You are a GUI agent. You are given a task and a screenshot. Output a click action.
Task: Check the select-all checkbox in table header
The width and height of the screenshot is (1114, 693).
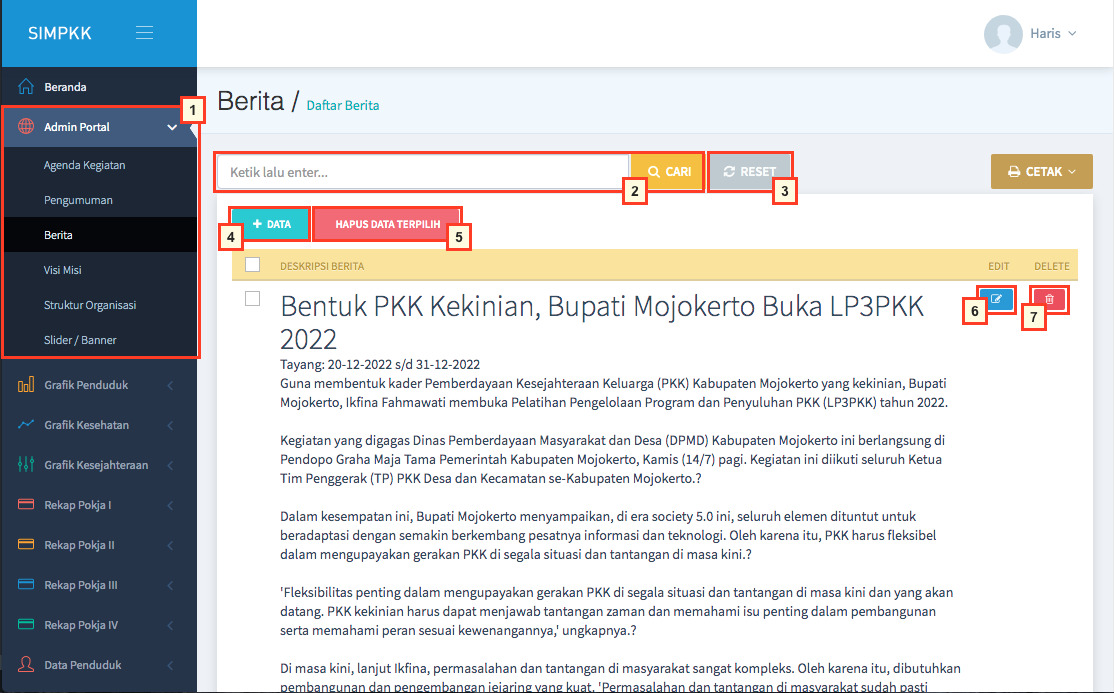(253, 264)
